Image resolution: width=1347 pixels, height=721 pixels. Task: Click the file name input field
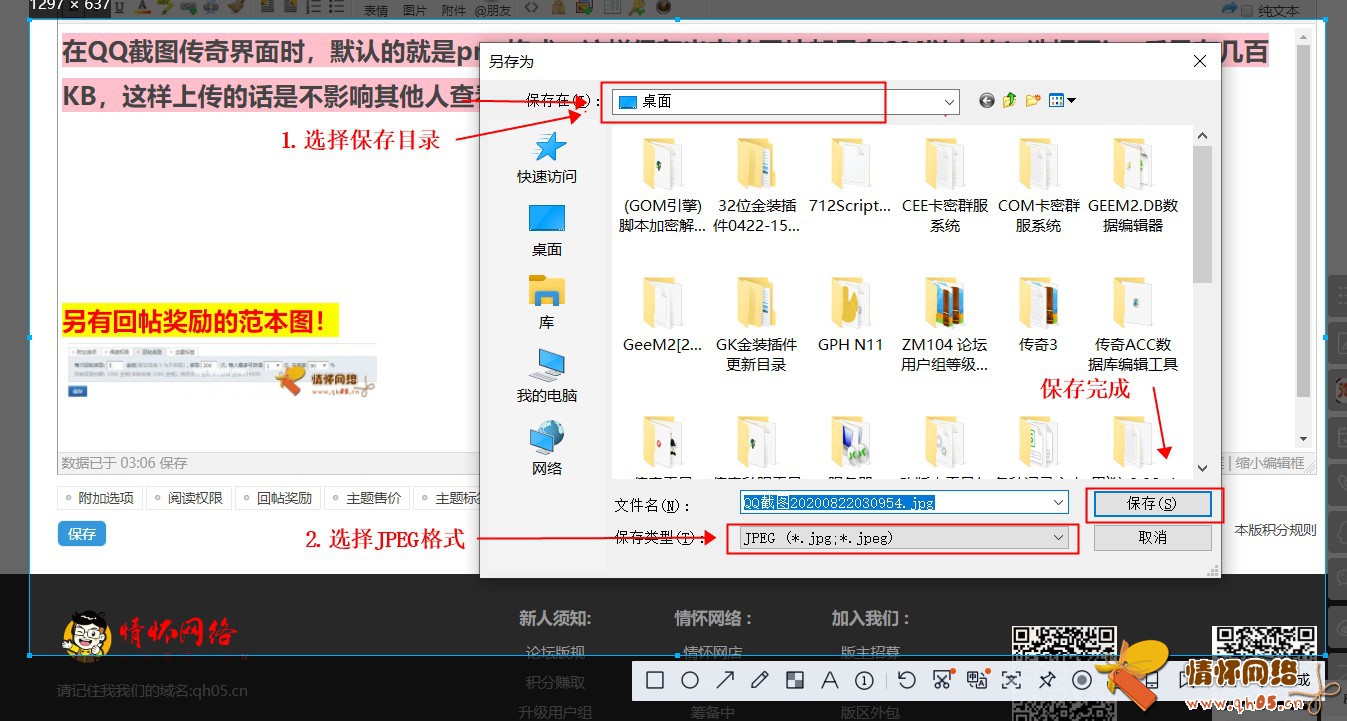click(904, 503)
